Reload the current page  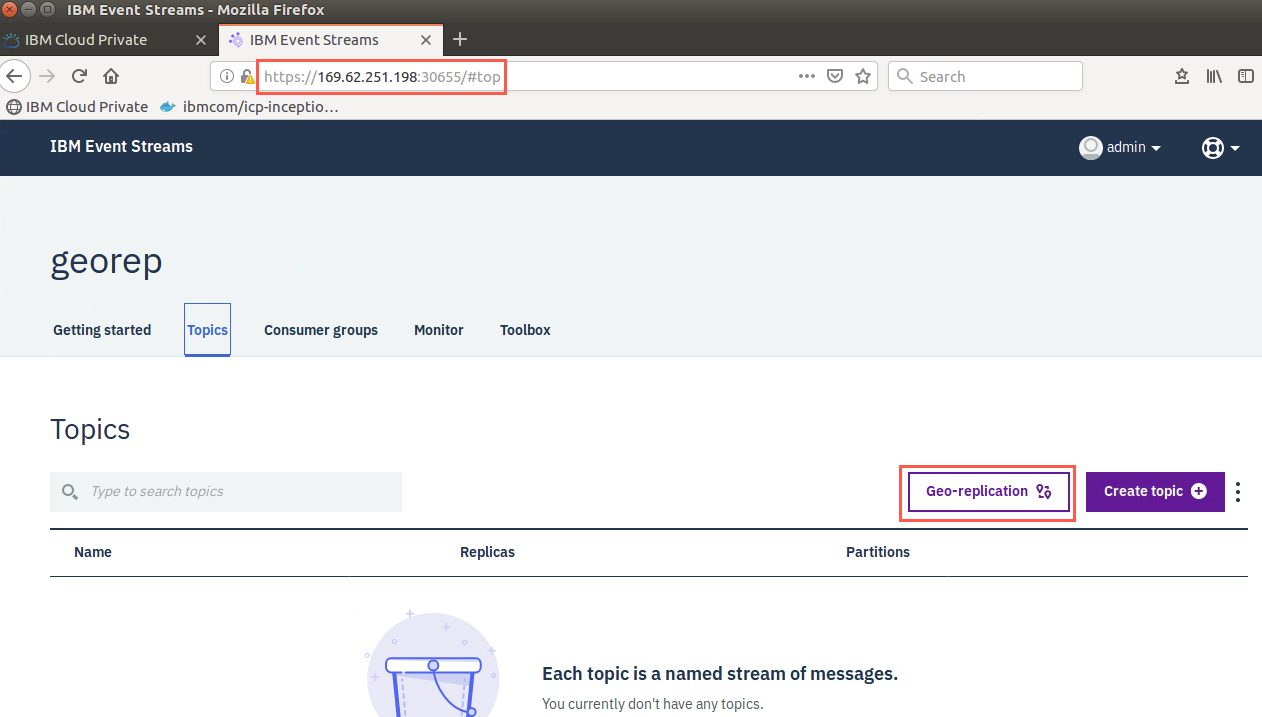(80, 76)
